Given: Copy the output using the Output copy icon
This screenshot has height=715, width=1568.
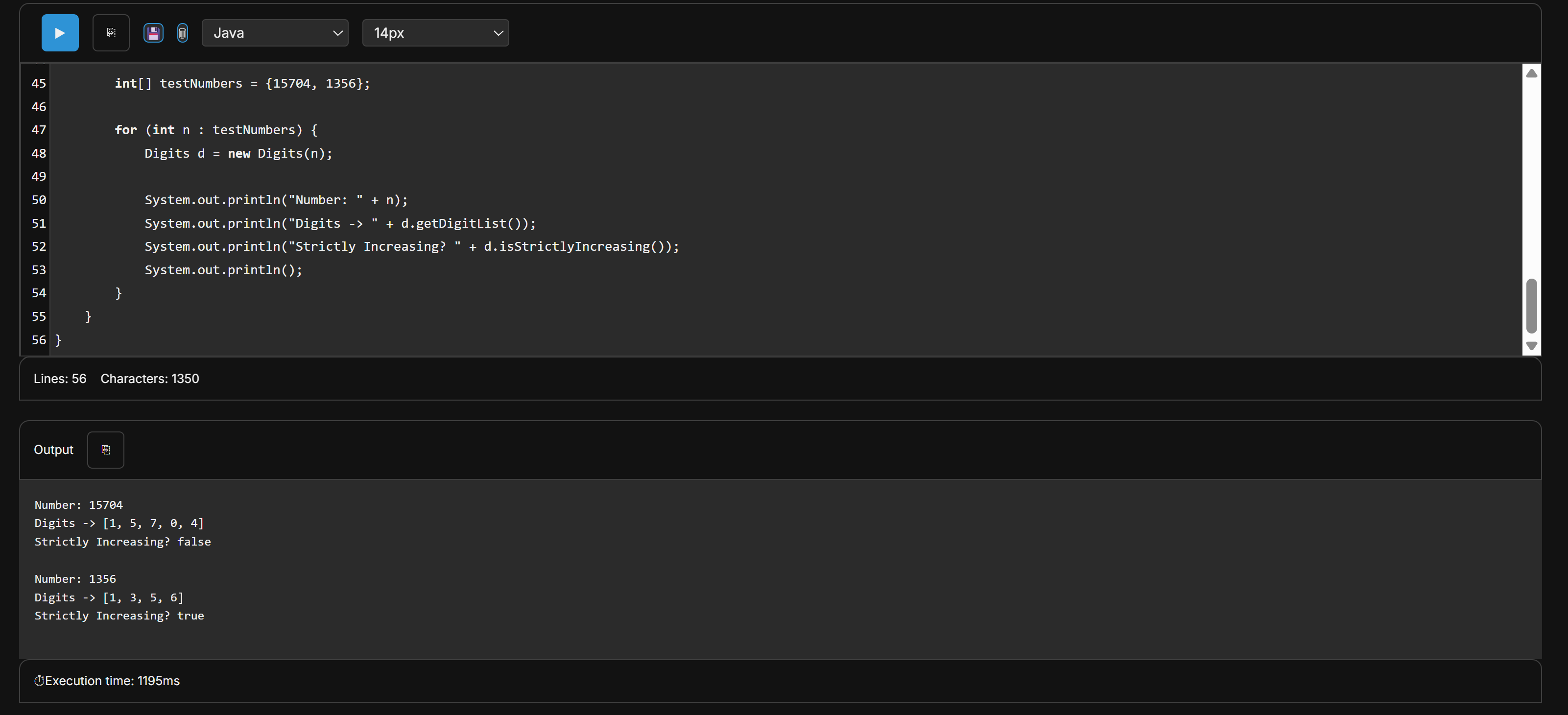Looking at the screenshot, I should [x=105, y=450].
